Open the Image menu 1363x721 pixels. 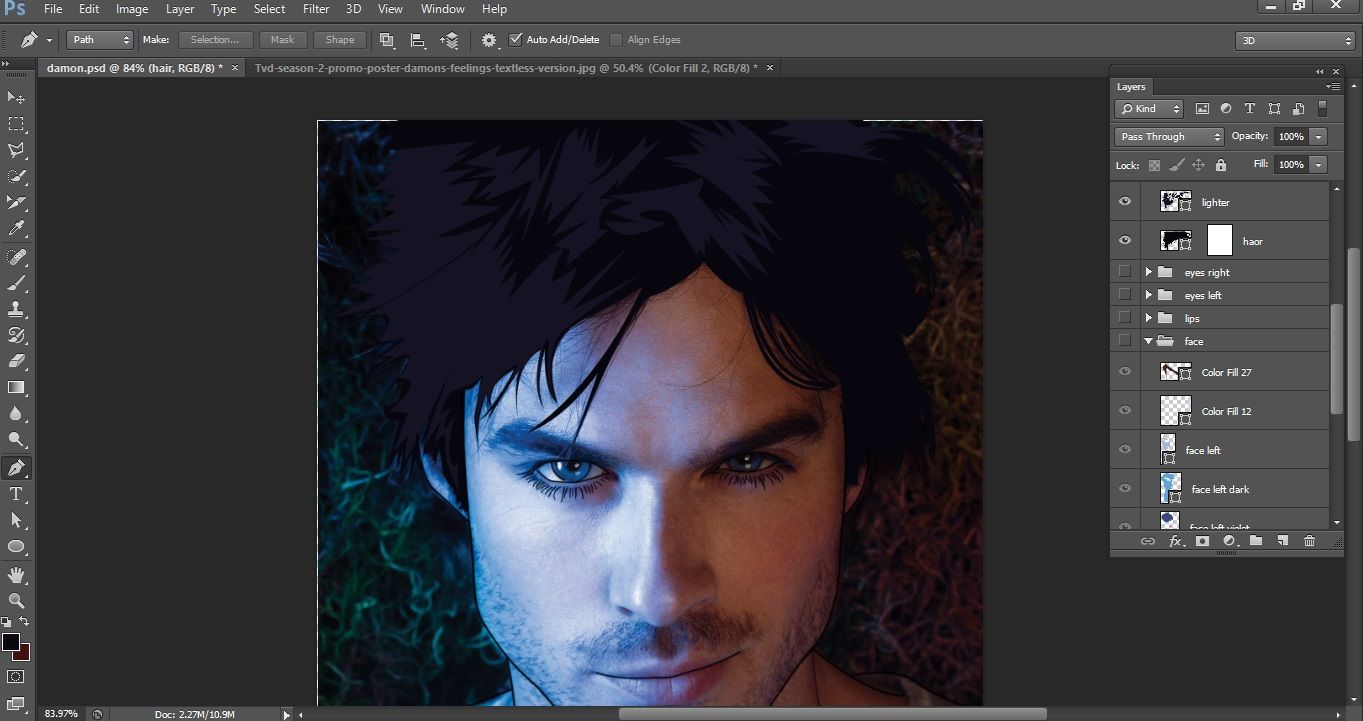click(132, 9)
